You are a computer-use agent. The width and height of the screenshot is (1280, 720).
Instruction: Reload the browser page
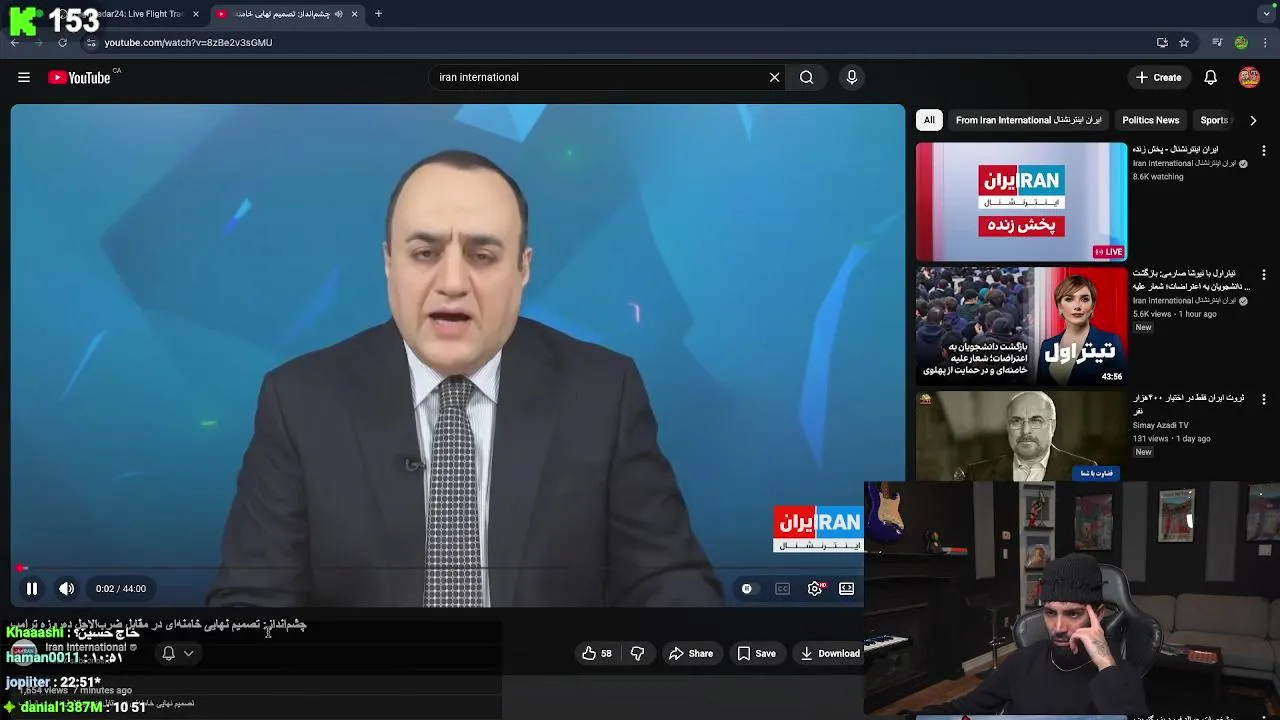(62, 43)
